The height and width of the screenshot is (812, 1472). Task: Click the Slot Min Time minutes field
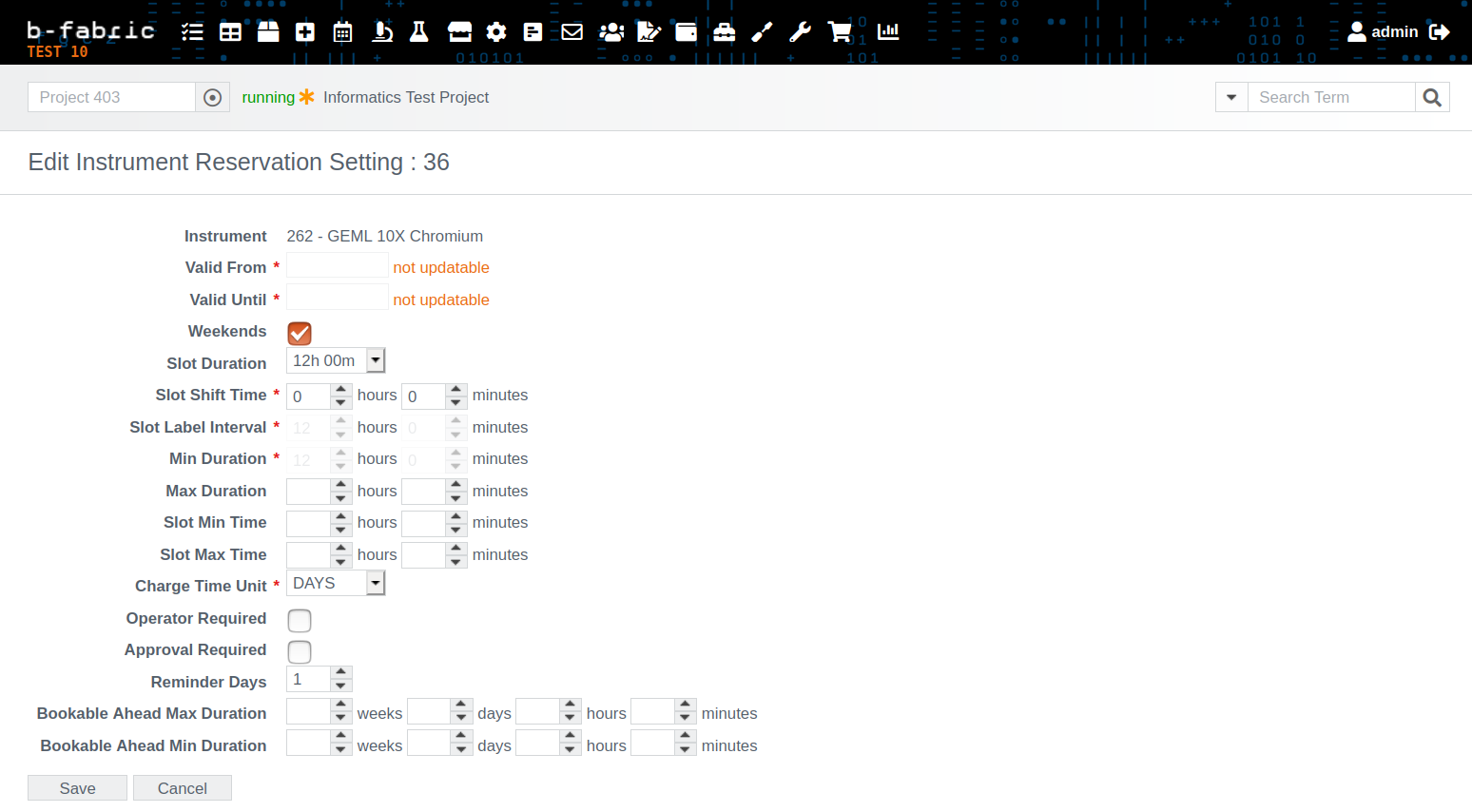click(435, 523)
